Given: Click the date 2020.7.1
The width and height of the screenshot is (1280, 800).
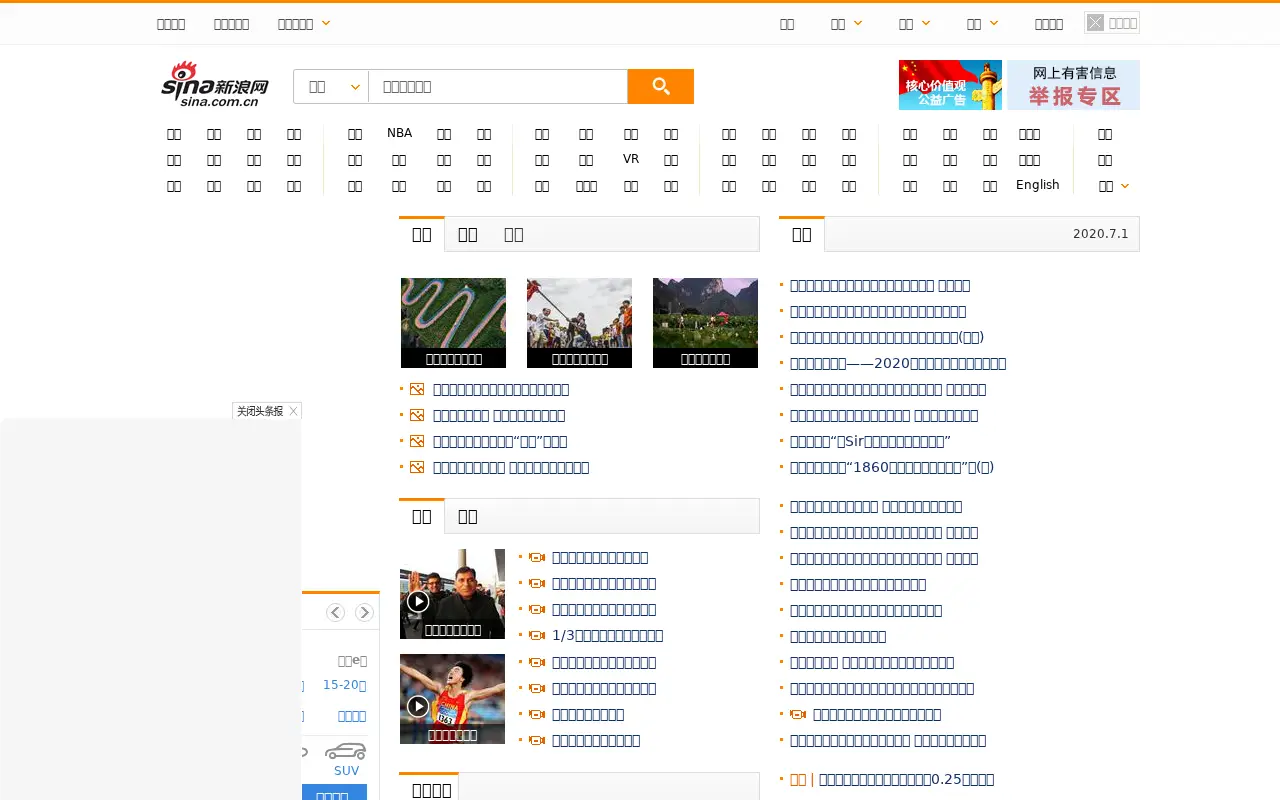Looking at the screenshot, I should (1100, 234).
